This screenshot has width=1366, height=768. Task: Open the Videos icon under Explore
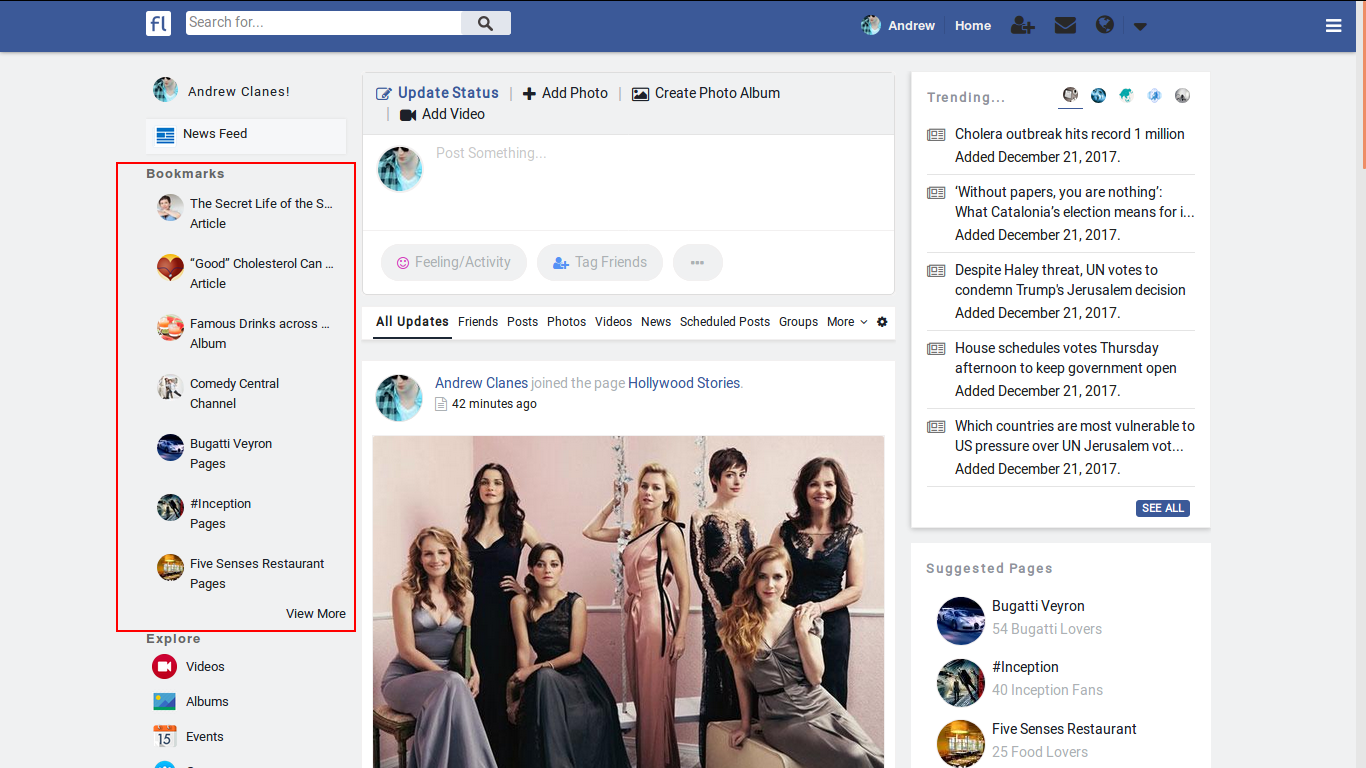(x=164, y=666)
